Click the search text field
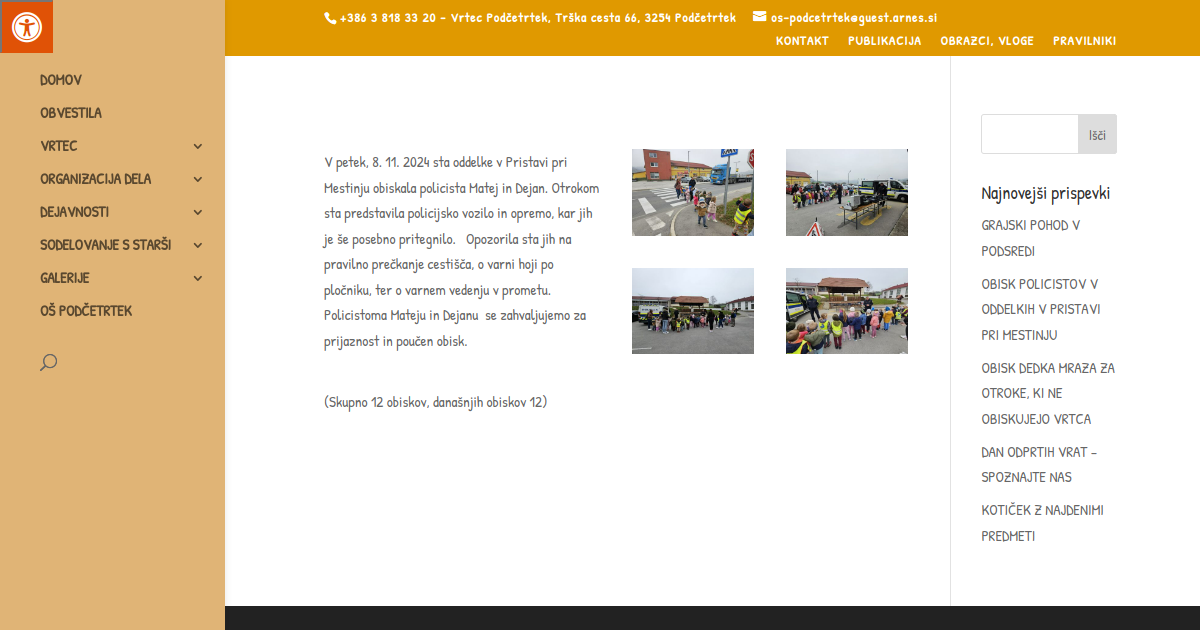Image resolution: width=1200 pixels, height=630 pixels. [x=1029, y=134]
